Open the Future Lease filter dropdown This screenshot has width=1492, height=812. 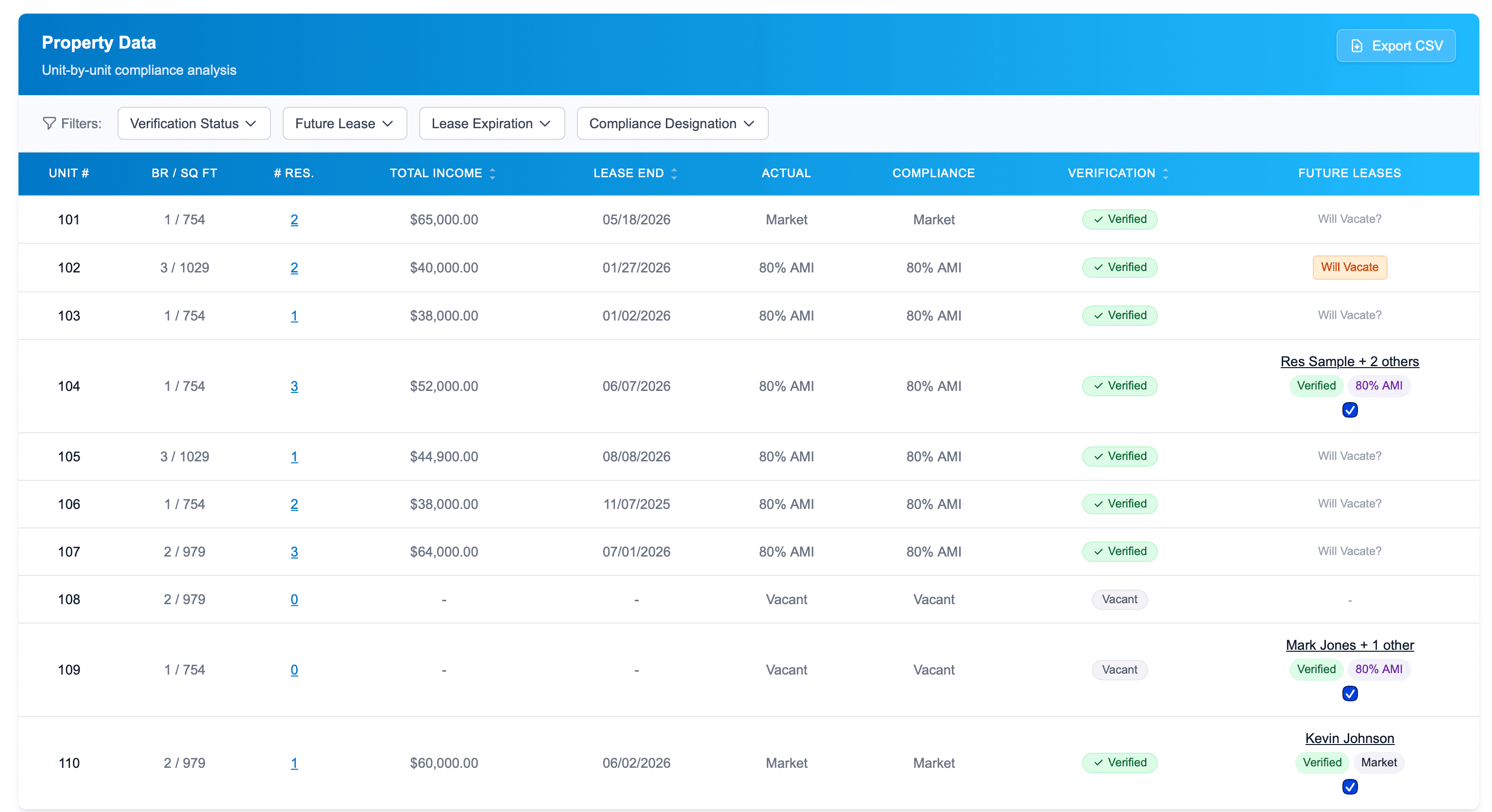click(345, 123)
